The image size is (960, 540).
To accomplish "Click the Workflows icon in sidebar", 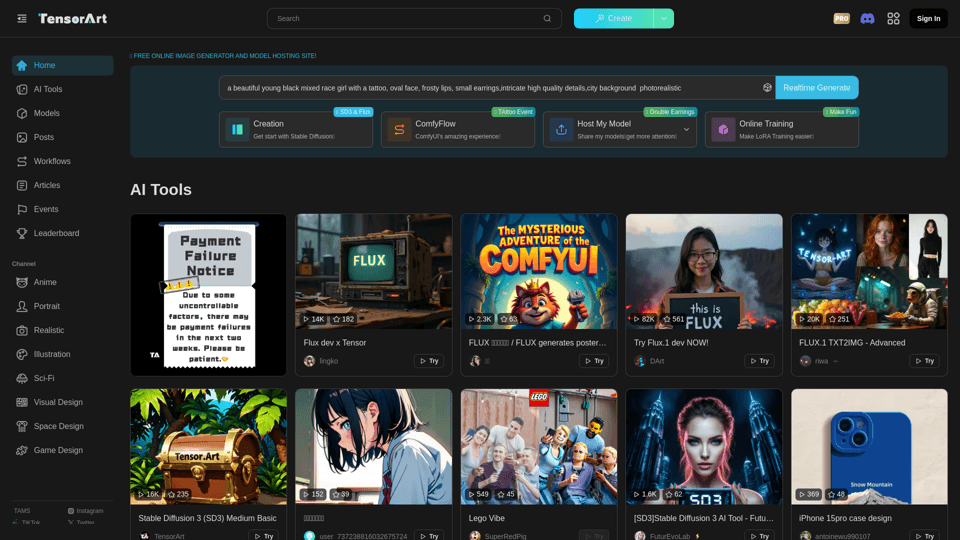I will tap(22, 161).
